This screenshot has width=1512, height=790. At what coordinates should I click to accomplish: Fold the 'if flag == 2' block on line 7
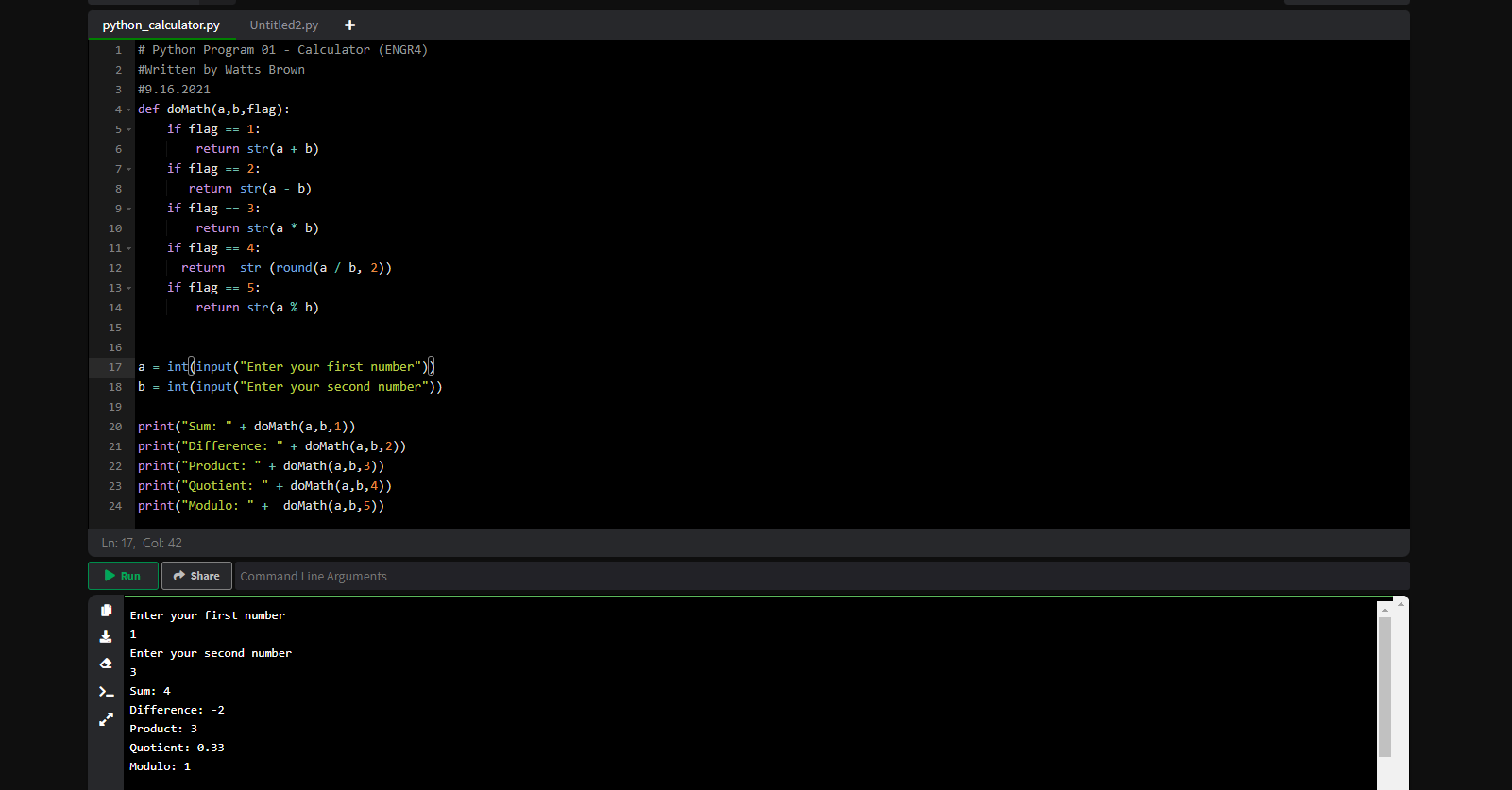point(129,170)
